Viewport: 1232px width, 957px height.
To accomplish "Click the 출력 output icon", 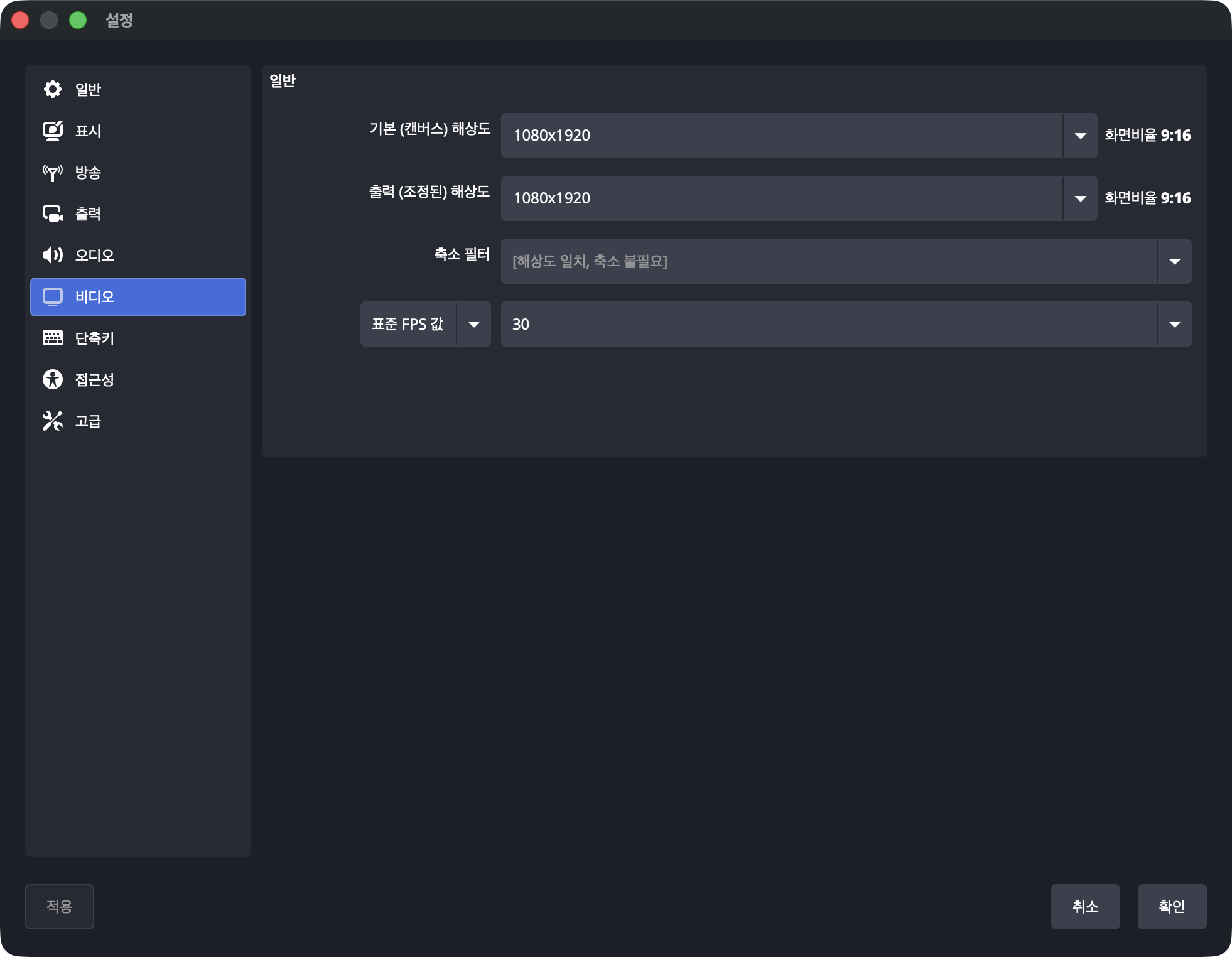I will (53, 214).
